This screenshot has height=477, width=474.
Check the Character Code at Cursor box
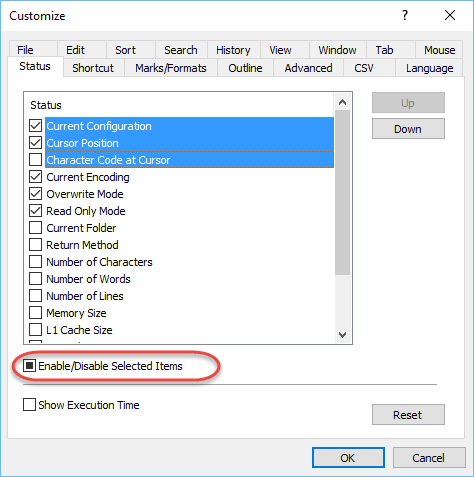35,160
